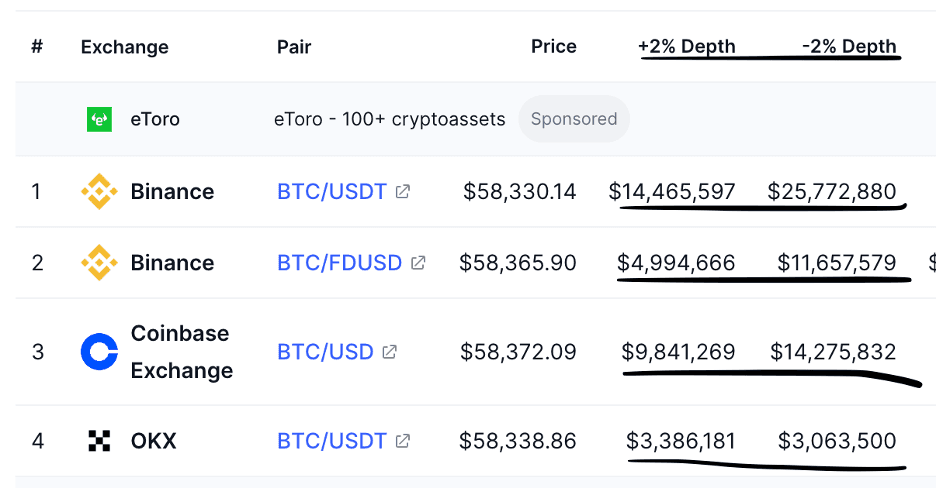Open external link icon beside BTC/FDUSD
The image size is (936, 488).
click(418, 262)
